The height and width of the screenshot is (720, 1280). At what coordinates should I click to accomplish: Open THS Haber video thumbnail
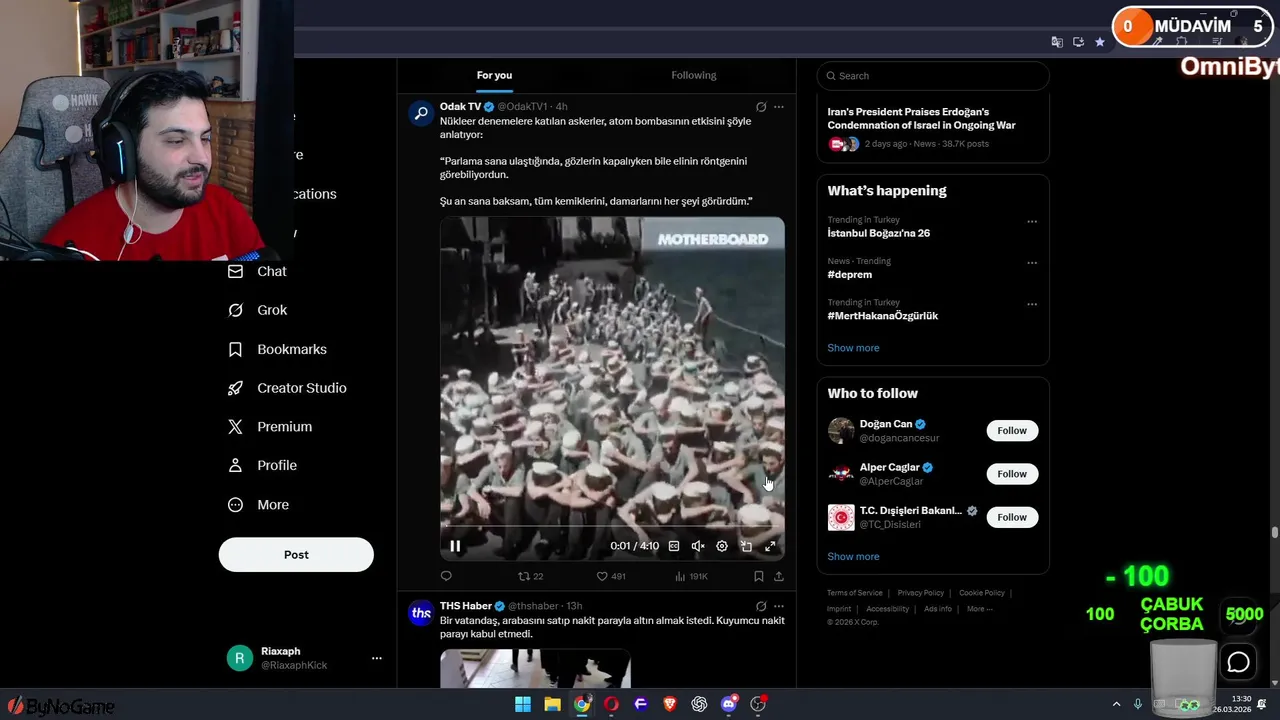[535, 670]
